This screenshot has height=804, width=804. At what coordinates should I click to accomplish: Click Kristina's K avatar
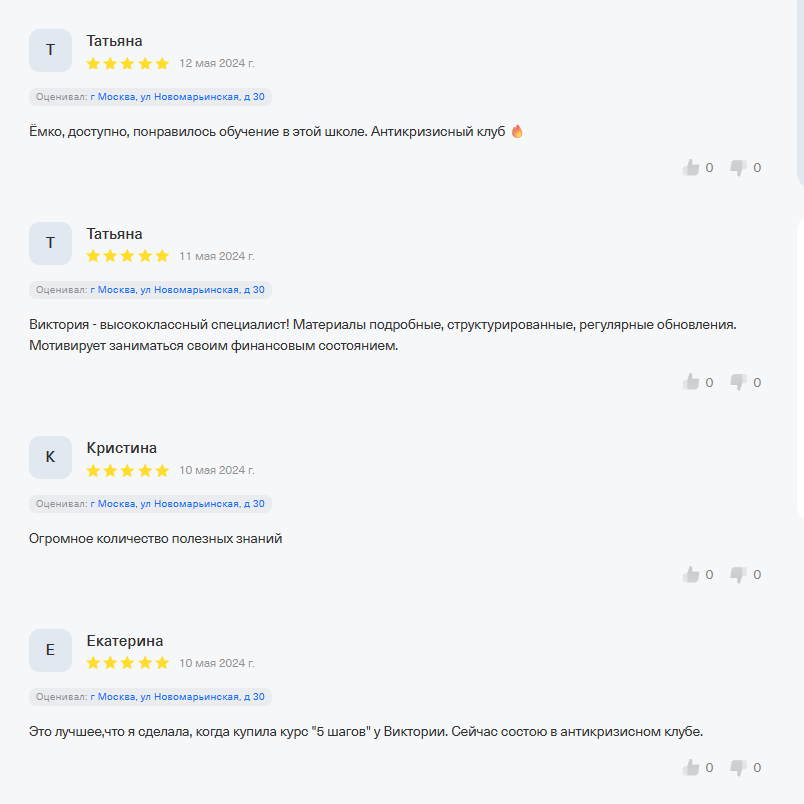pyautogui.click(x=50, y=457)
